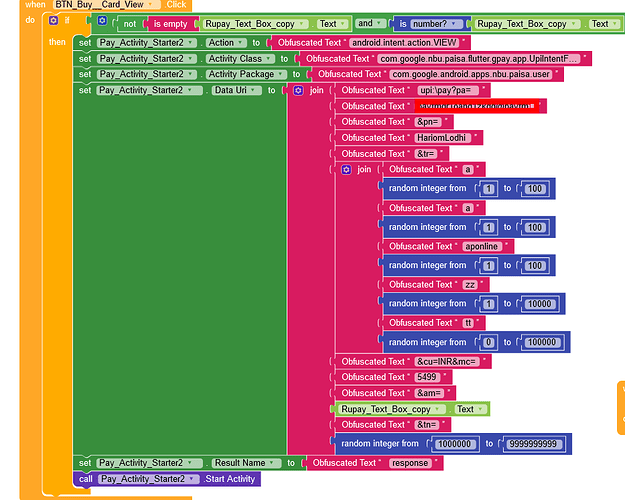Screen dimensions: 625x500
Task: Click the mutator gear on the inner join block
Action: pyautogui.click(x=346, y=170)
